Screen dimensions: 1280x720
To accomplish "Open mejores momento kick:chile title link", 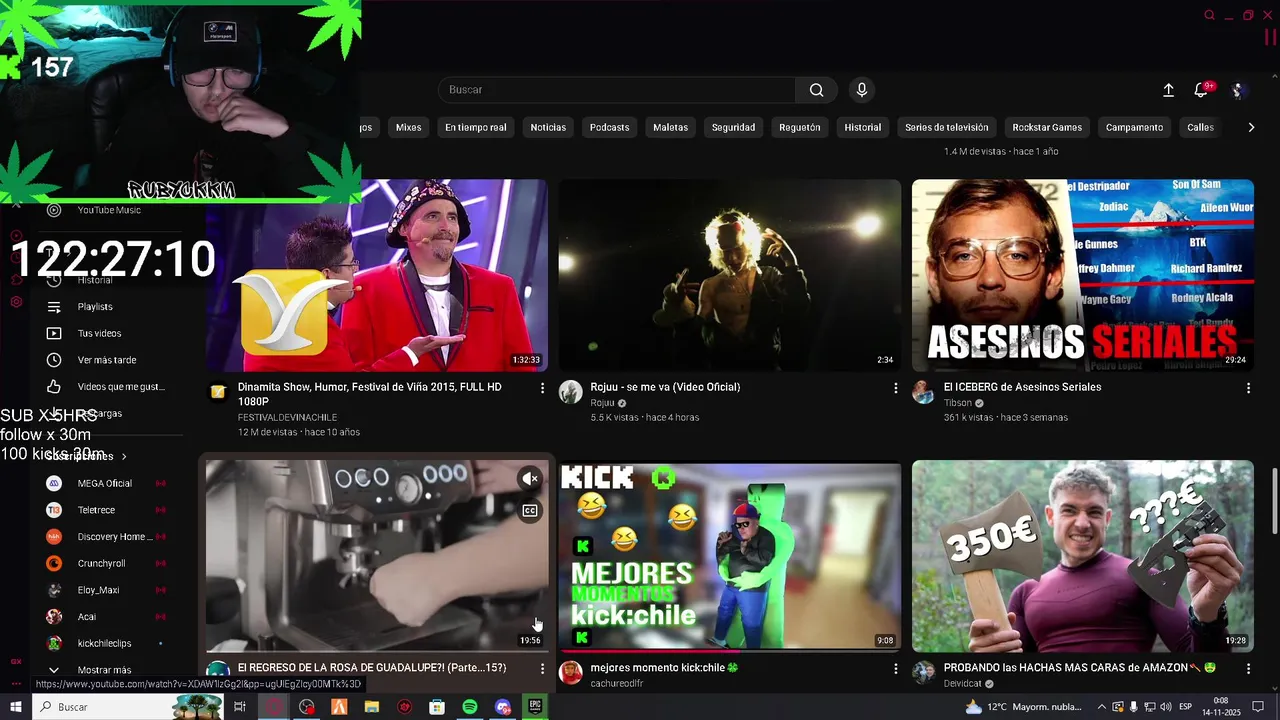I will (664, 668).
